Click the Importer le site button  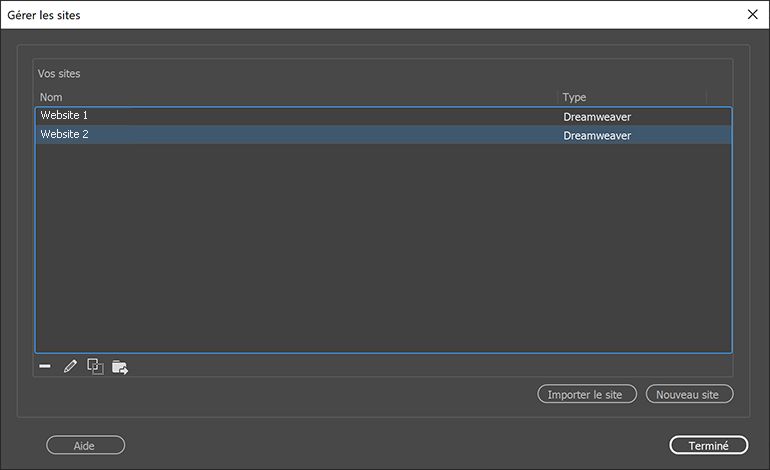click(x=587, y=394)
